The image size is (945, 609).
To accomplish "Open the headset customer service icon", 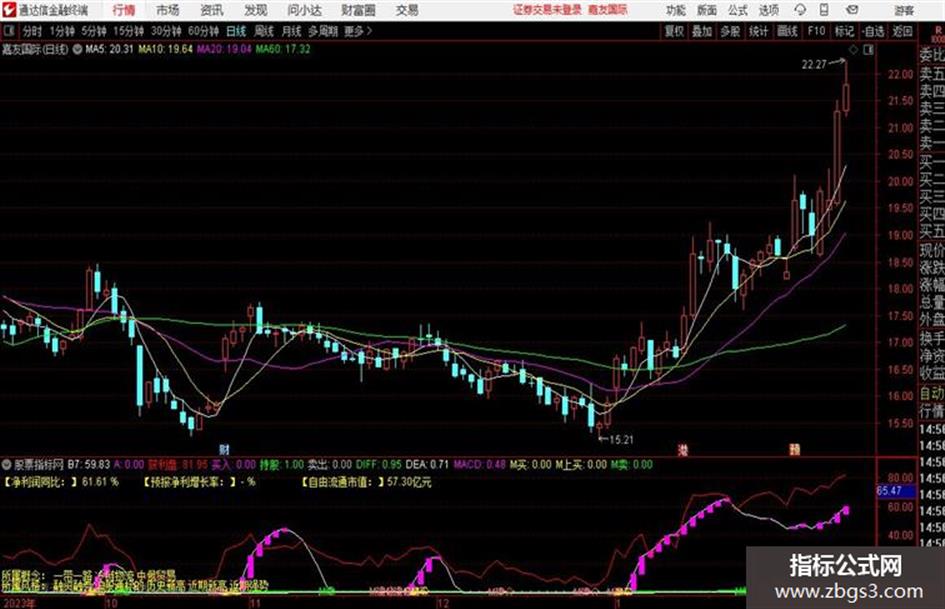I will [800, 10].
